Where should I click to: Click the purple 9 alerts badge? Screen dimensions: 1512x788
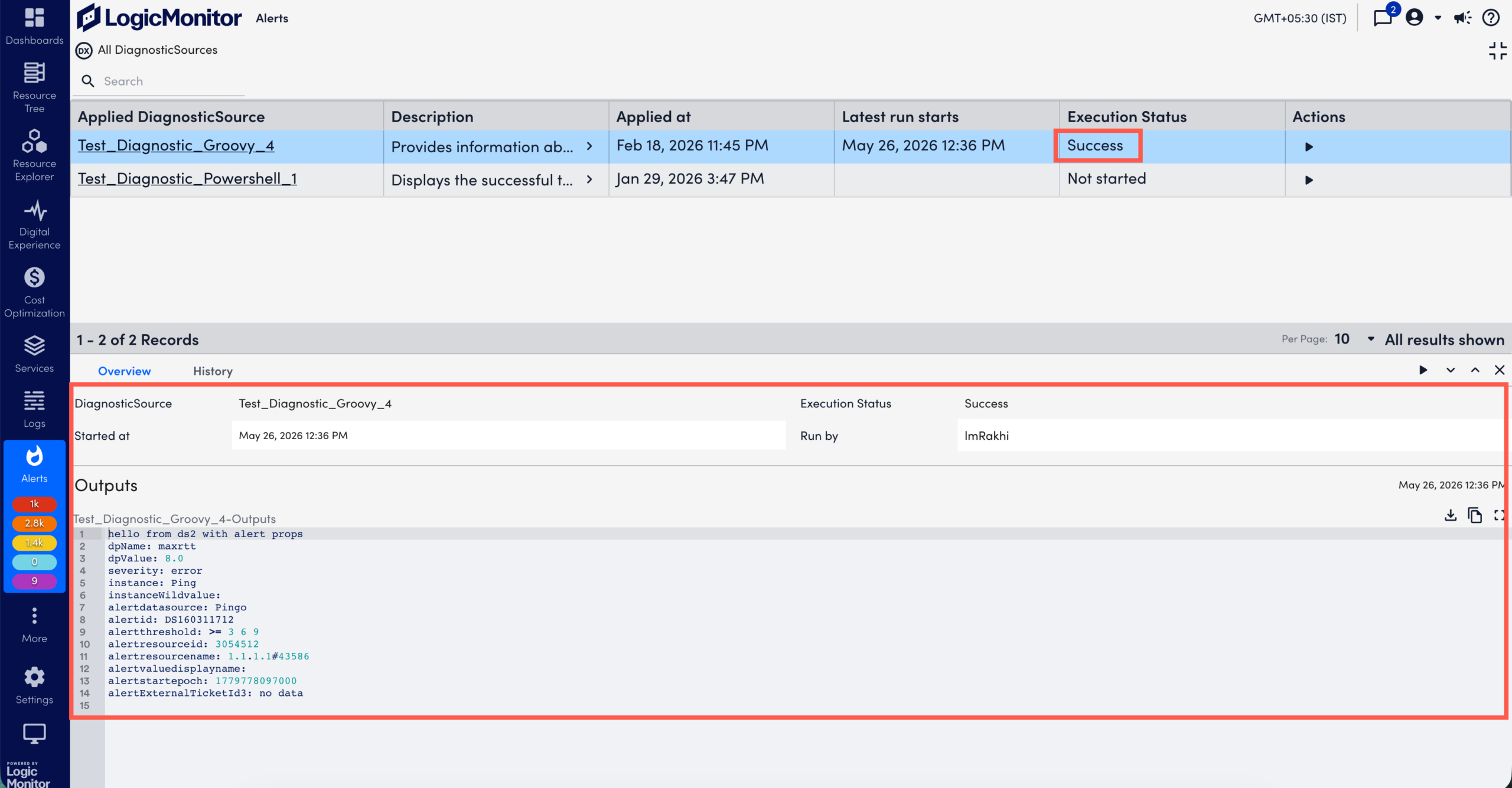[x=34, y=581]
